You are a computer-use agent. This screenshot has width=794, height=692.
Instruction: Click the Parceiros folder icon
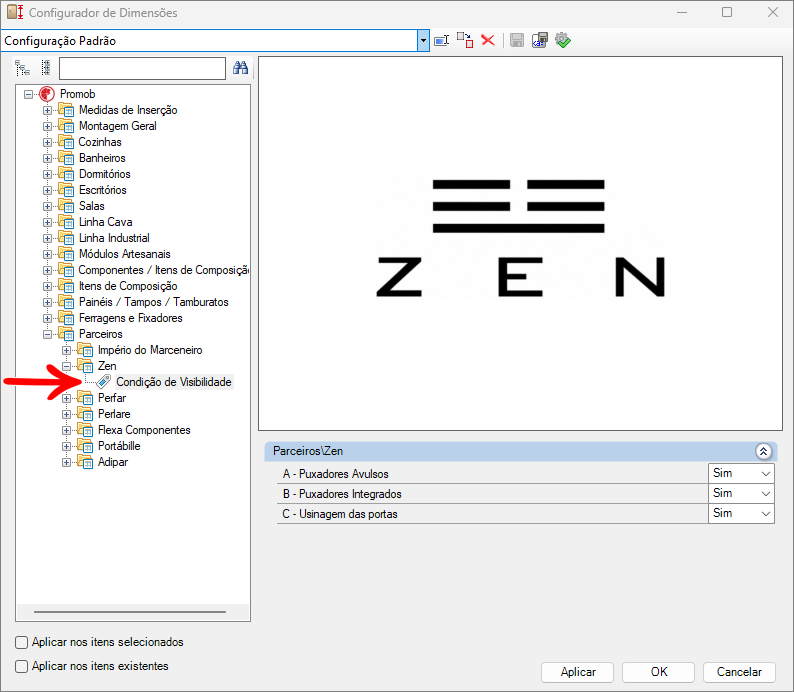pyautogui.click(x=66, y=334)
